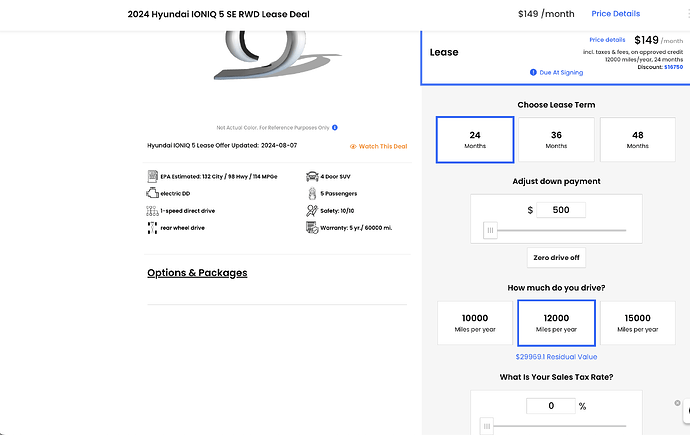Click info icon beside Not Actual Color note

tap(335, 128)
